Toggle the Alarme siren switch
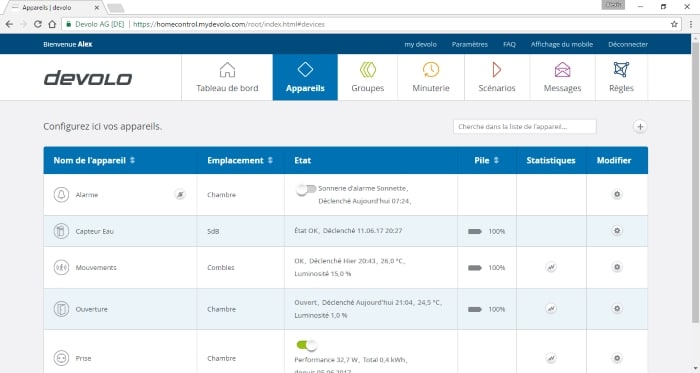This screenshot has height=373, width=700. tap(306, 190)
